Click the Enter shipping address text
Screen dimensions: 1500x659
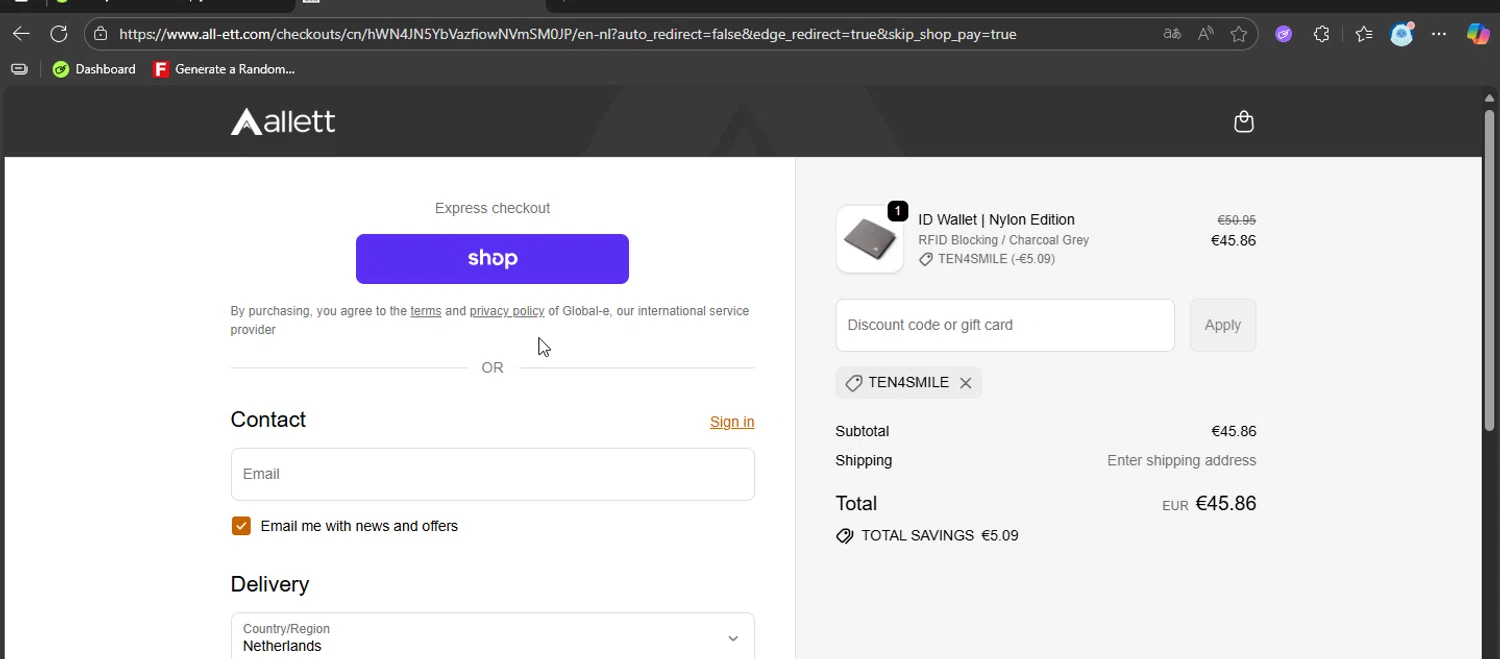pyautogui.click(x=1181, y=461)
